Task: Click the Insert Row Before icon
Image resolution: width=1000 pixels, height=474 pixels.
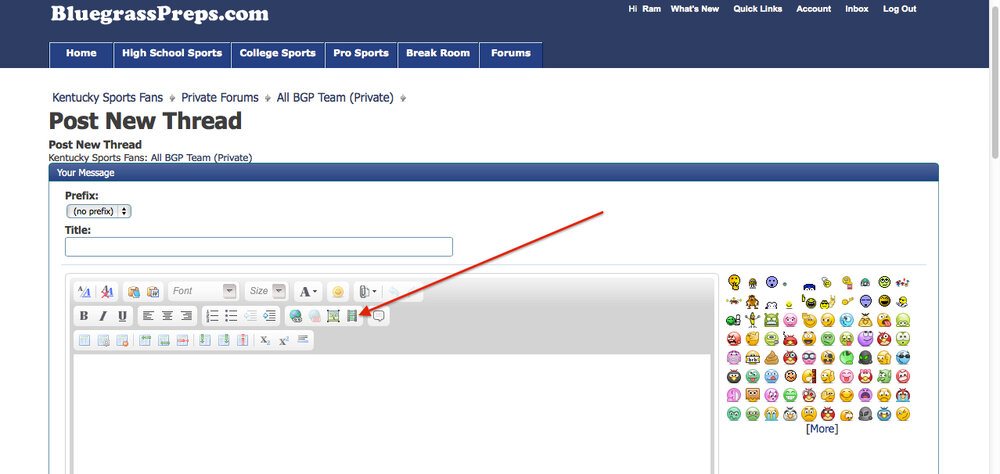Action: [145, 341]
